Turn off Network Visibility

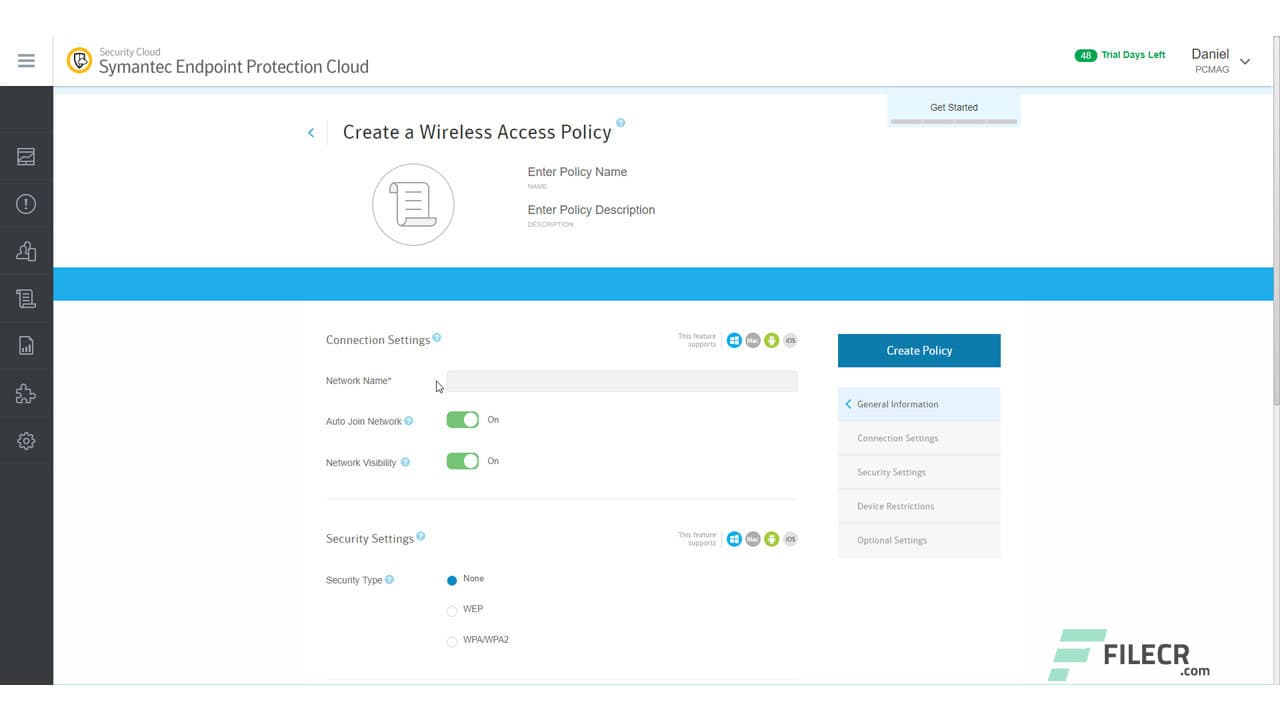tap(462, 460)
